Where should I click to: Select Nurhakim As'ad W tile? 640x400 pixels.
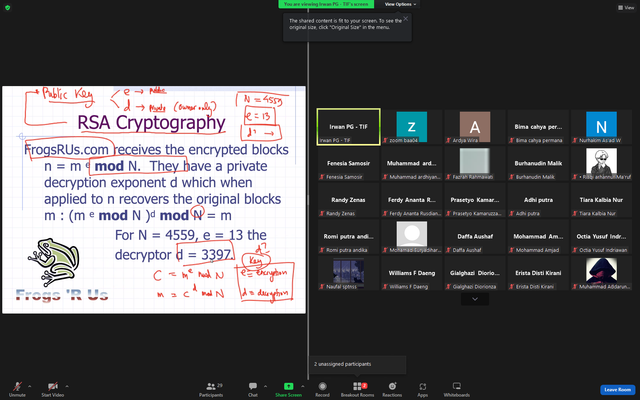pos(601,127)
